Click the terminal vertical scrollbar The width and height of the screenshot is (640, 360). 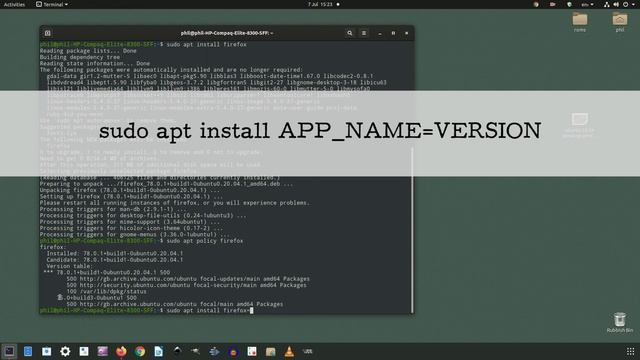click(412, 231)
